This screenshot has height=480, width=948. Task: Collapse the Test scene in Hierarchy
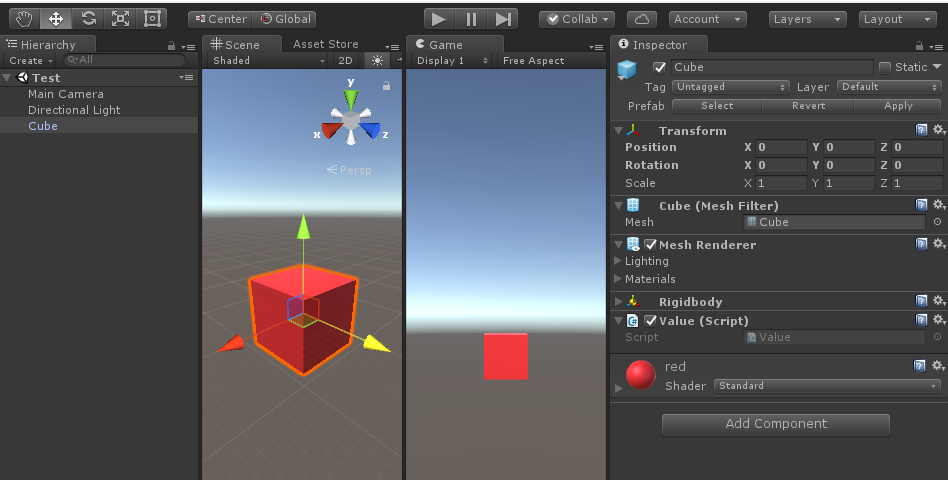click(7, 77)
